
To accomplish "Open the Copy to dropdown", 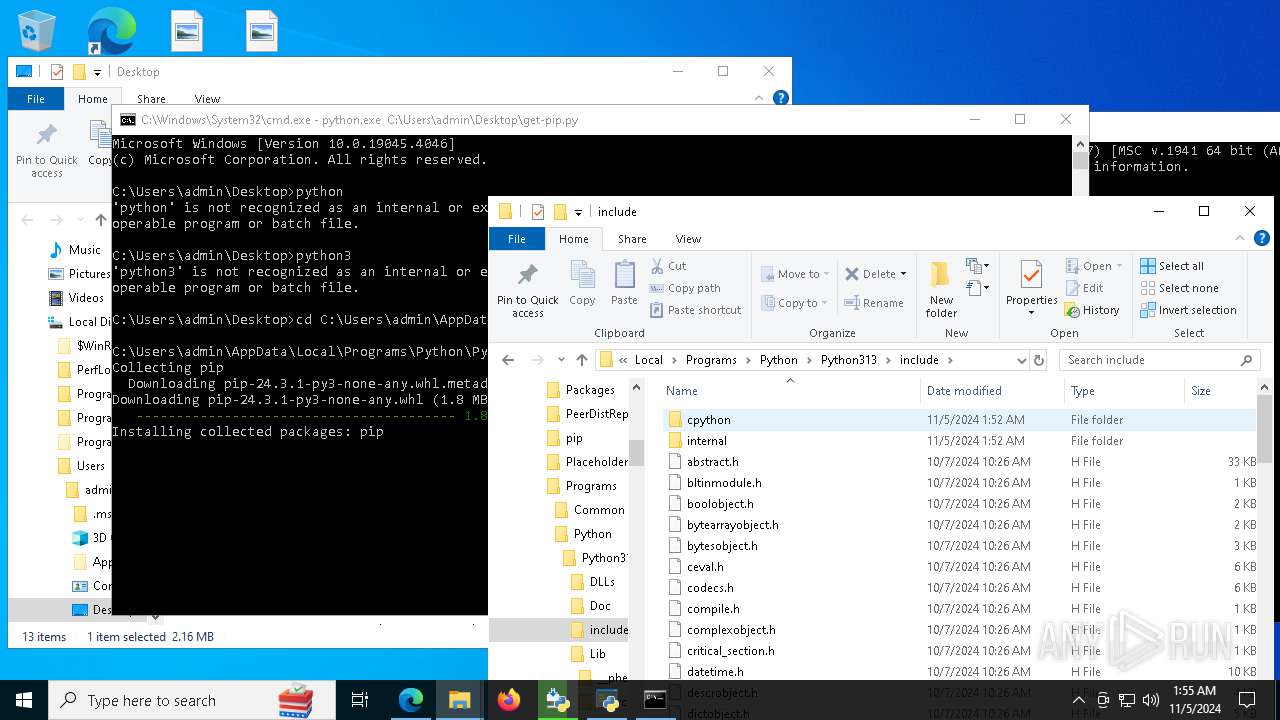I will (795, 303).
